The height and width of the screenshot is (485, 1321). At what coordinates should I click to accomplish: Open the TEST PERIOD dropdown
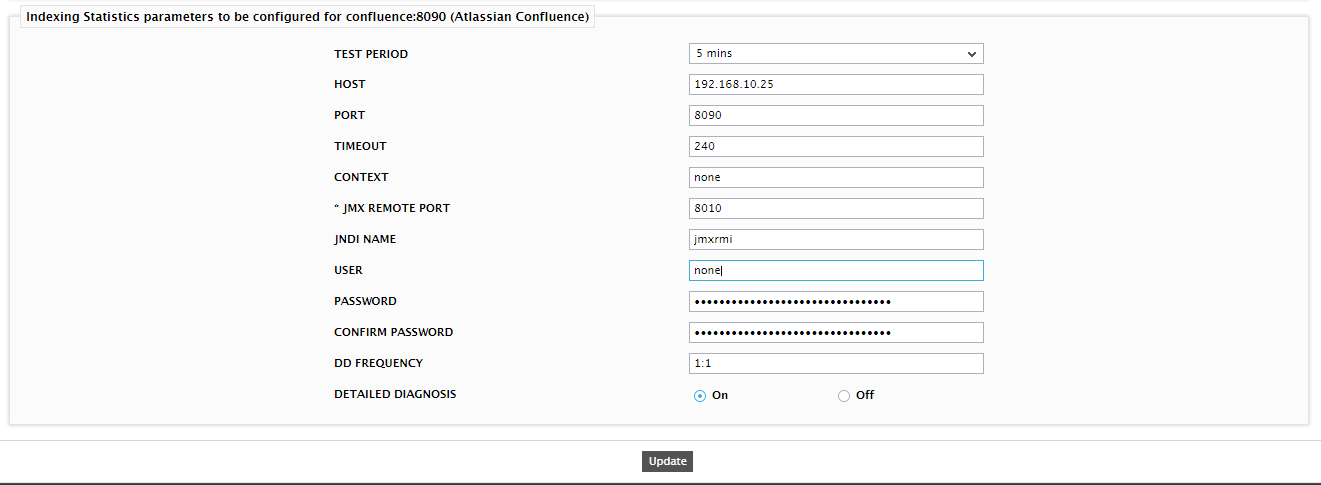coord(836,54)
